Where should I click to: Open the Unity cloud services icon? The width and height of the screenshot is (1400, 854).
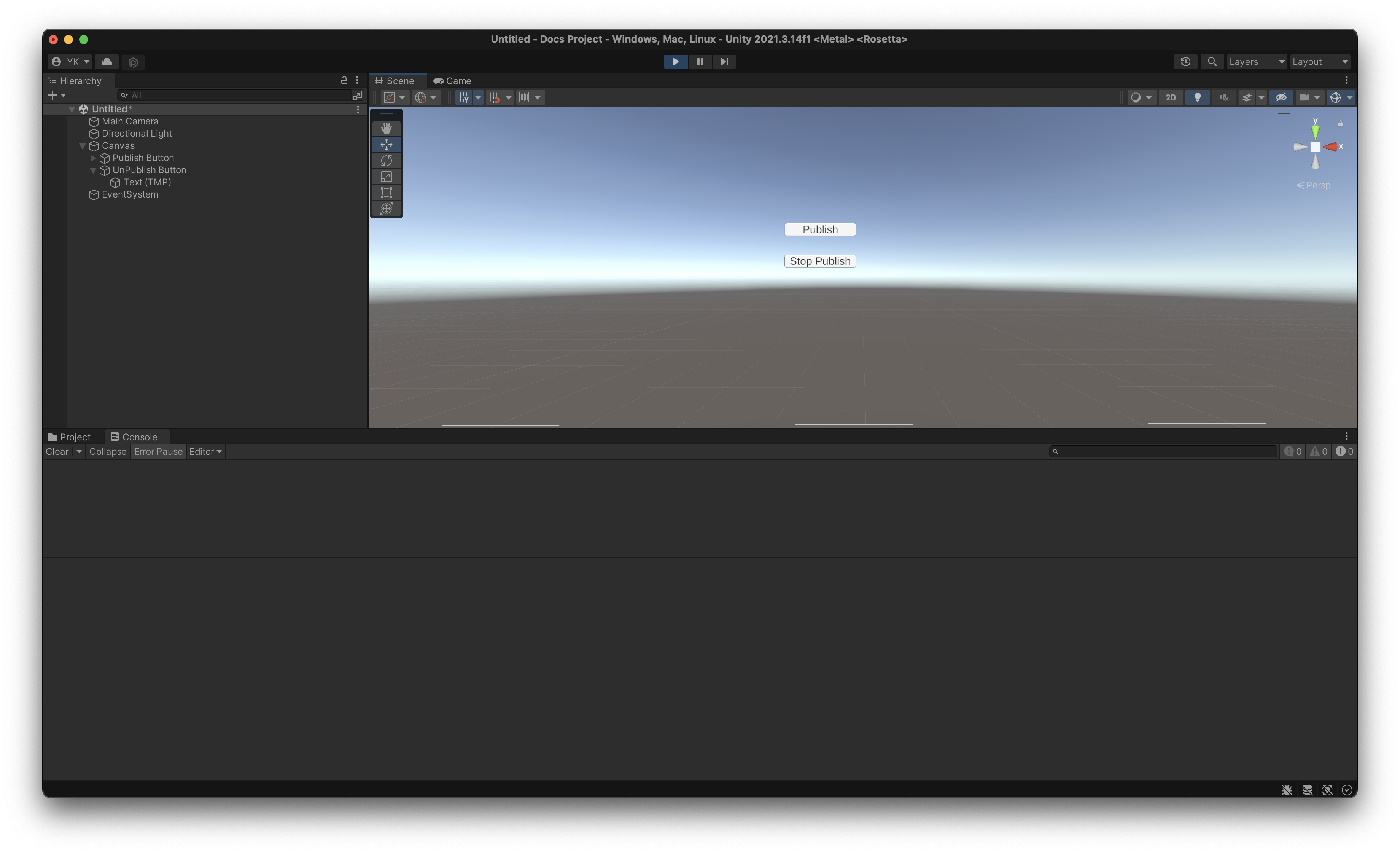[107, 61]
